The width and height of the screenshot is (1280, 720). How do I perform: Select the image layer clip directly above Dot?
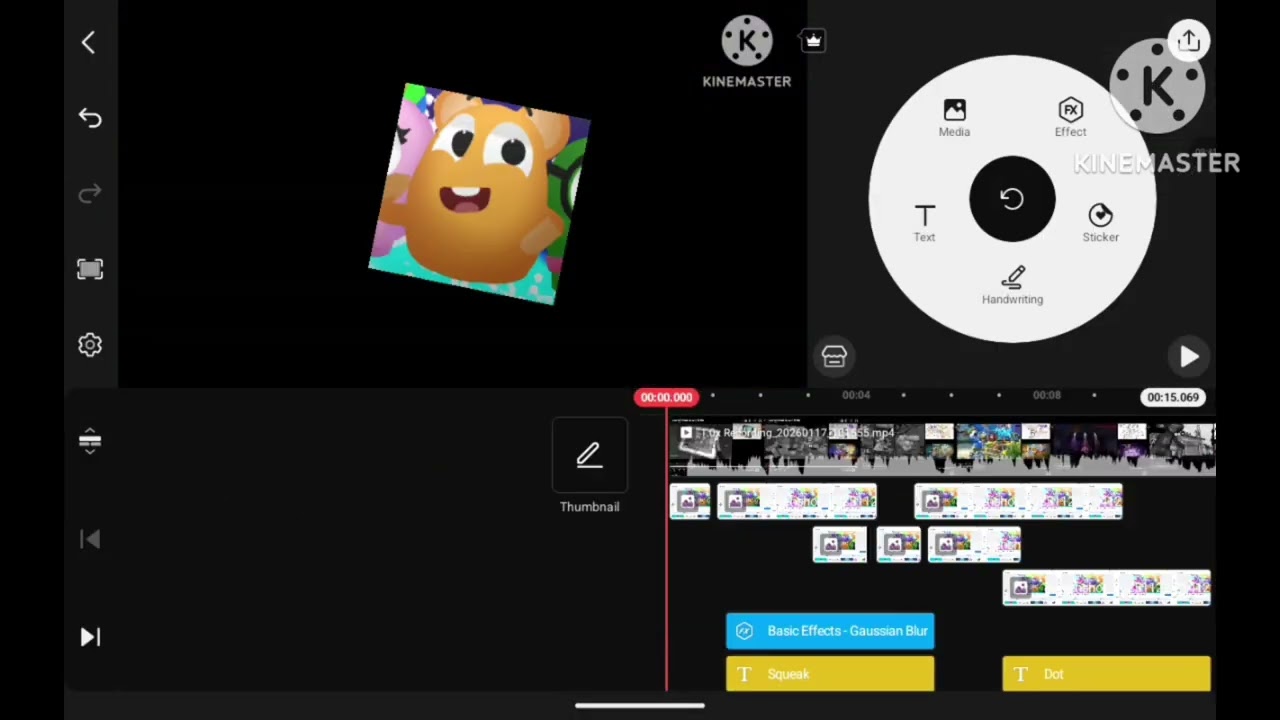pos(1106,588)
